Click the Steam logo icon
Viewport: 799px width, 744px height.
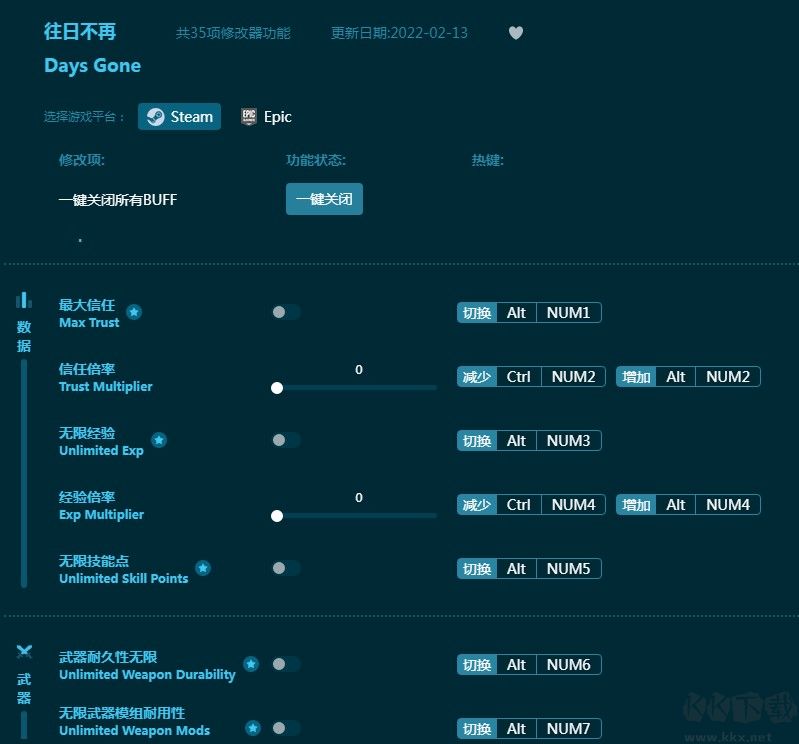[x=155, y=117]
